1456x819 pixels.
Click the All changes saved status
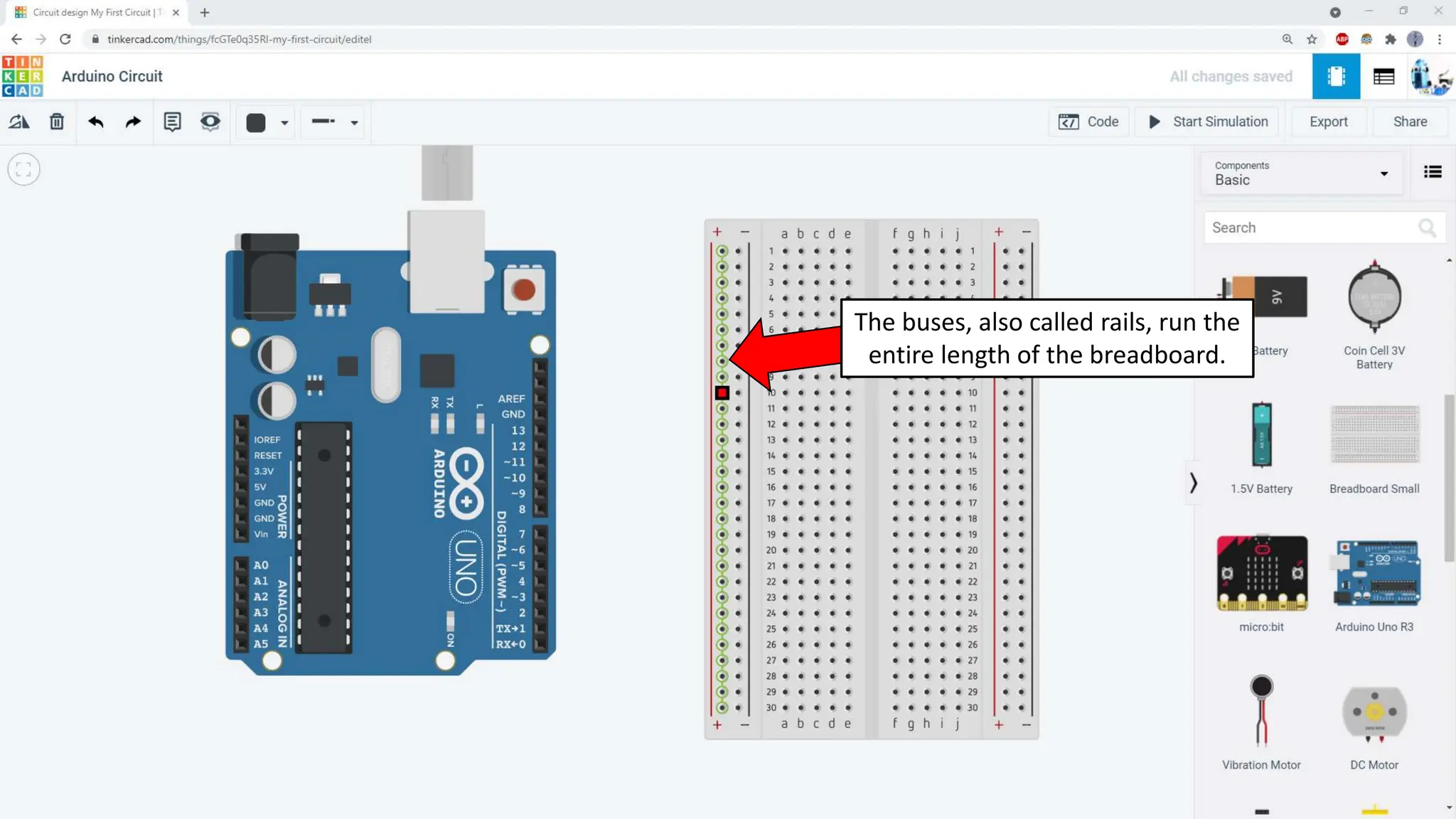[1231, 76]
